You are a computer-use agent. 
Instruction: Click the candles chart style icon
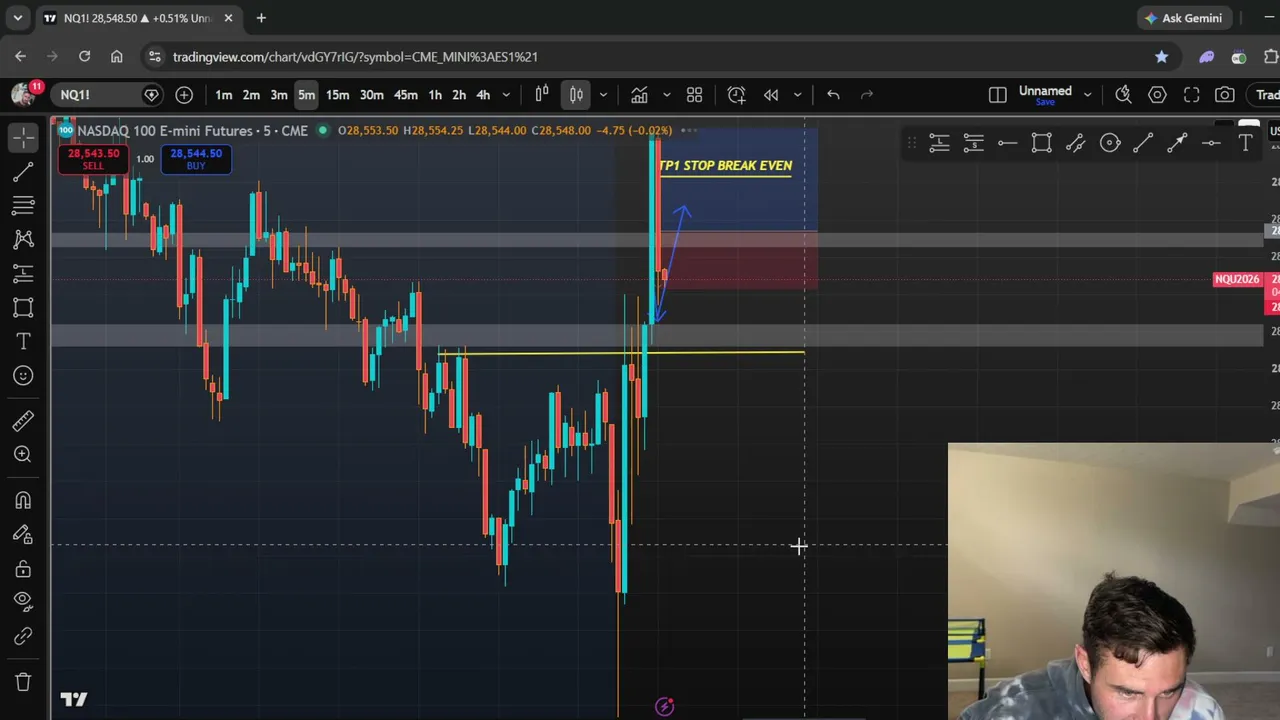577,95
